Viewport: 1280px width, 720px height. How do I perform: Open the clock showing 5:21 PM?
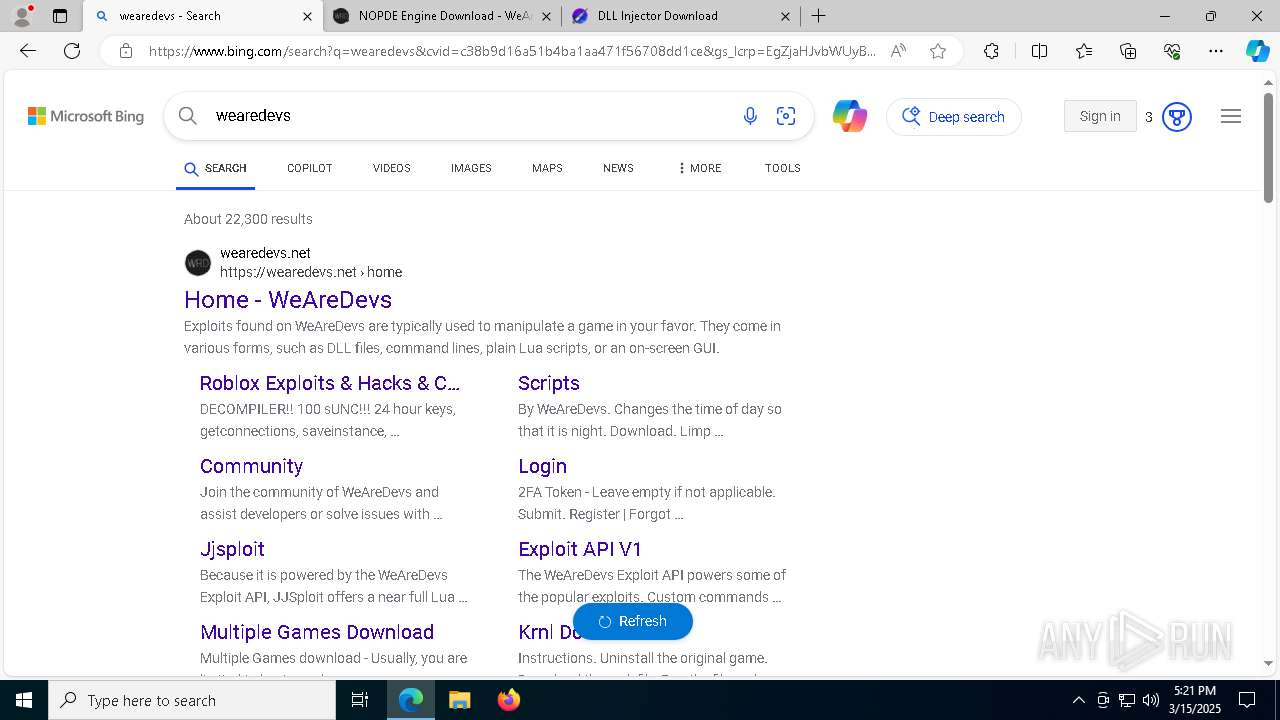1194,700
